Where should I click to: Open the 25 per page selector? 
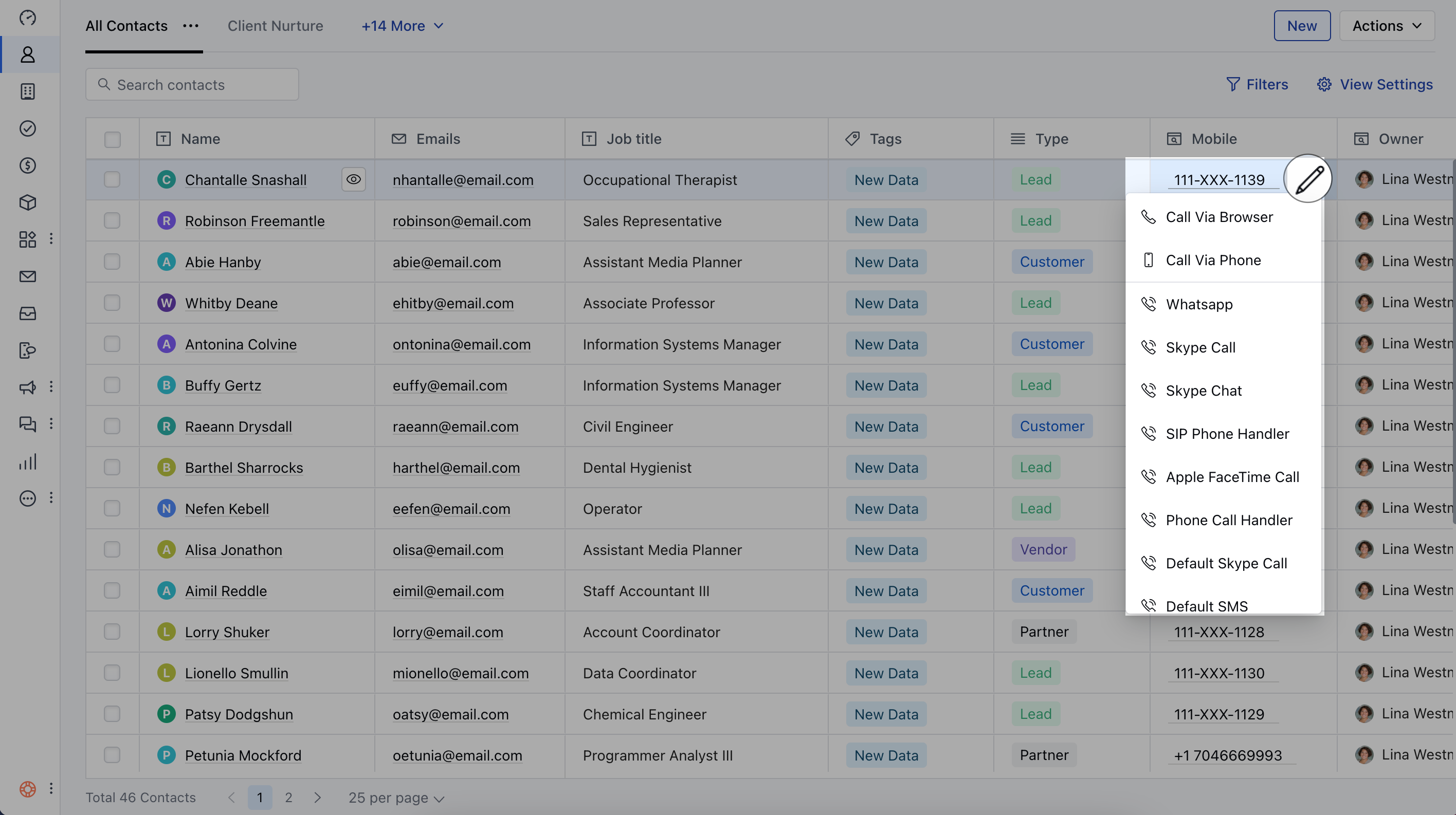click(x=396, y=798)
